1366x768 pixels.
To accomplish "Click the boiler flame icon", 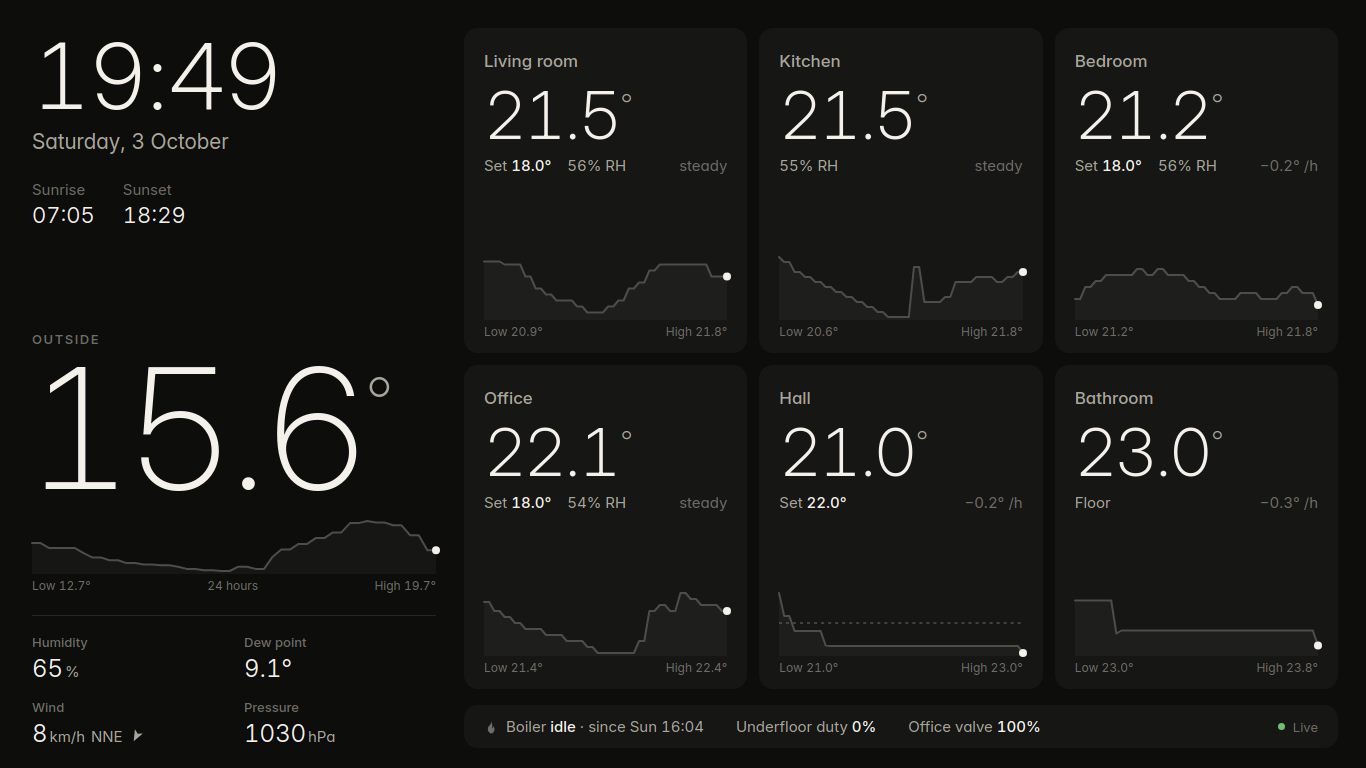I will (491, 728).
